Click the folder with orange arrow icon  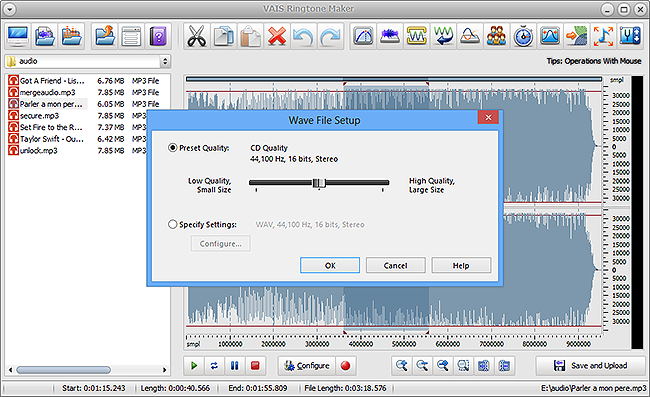[105, 36]
